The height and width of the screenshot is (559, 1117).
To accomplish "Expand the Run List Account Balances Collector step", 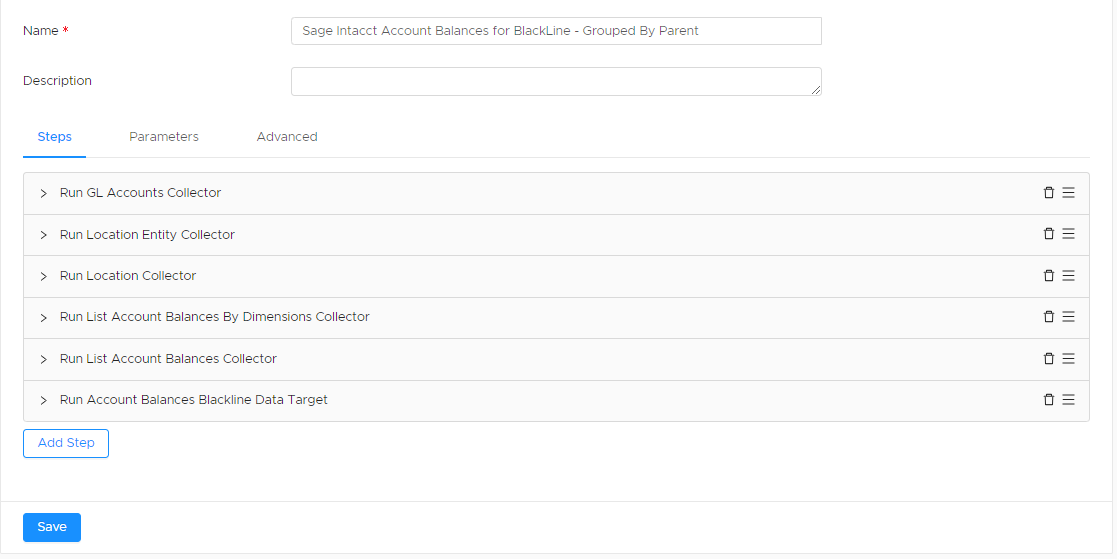I will [43, 359].
